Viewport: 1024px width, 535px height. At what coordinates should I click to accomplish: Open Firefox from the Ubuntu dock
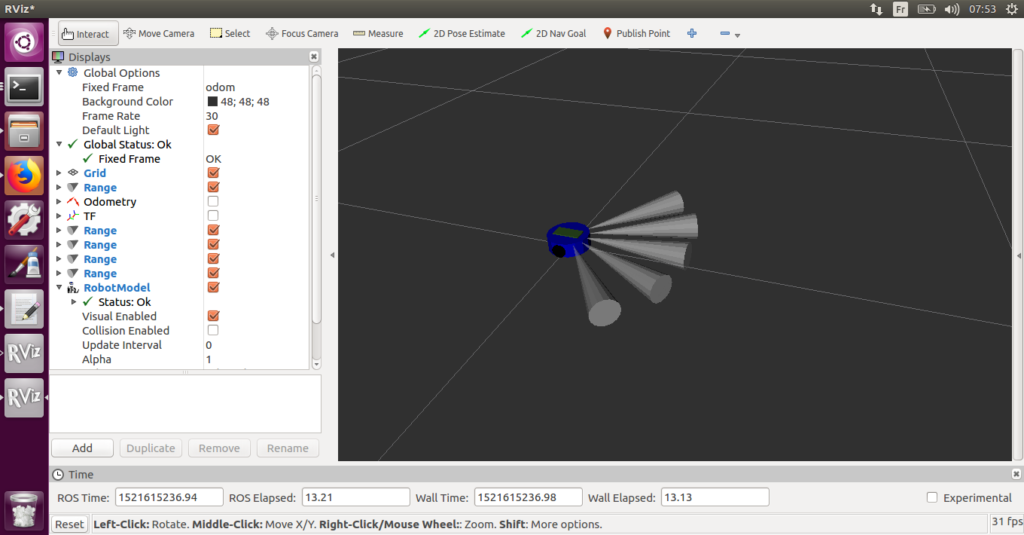(24, 176)
